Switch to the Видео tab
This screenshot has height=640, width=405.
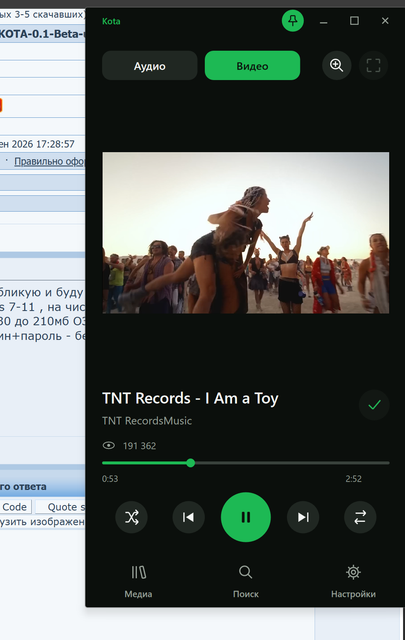[252, 66]
